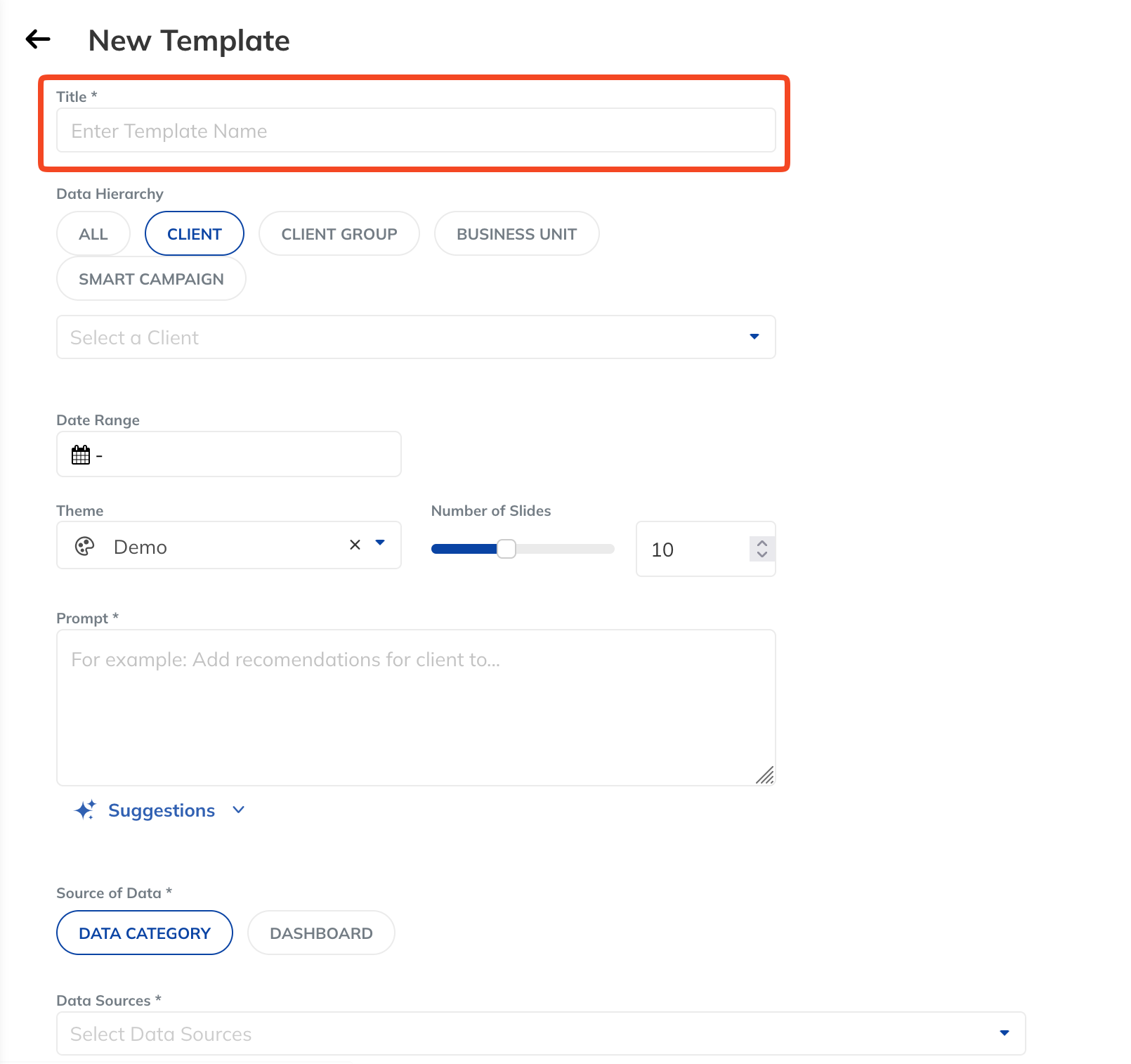Click inside the Prompt text area
Screen dimensions: 1131x1064
click(416, 707)
